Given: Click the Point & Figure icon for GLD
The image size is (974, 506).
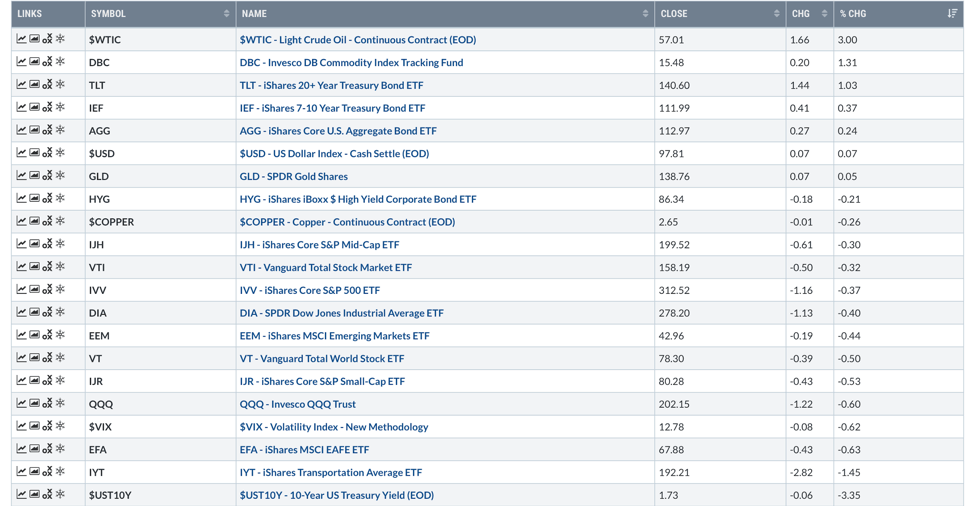Looking at the screenshot, I should click(x=47, y=176).
